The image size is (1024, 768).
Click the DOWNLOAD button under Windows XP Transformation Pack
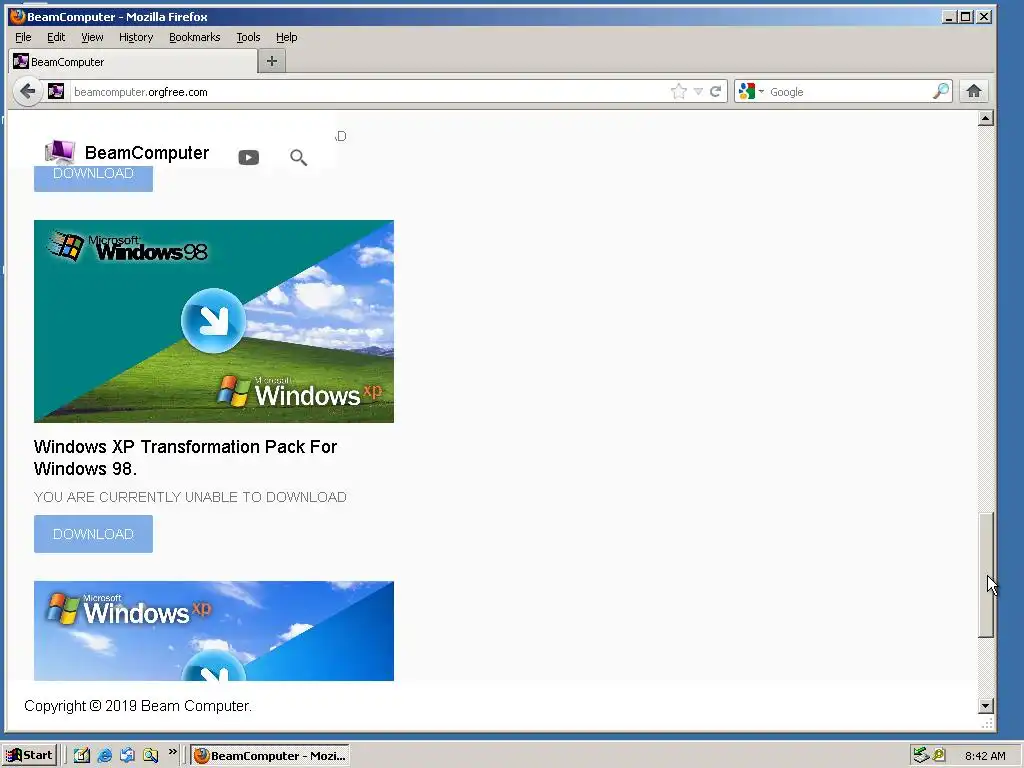point(93,534)
